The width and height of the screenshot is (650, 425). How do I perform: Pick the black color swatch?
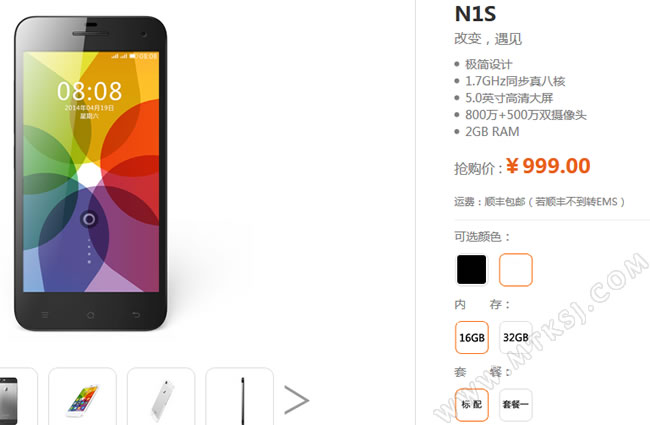click(471, 270)
